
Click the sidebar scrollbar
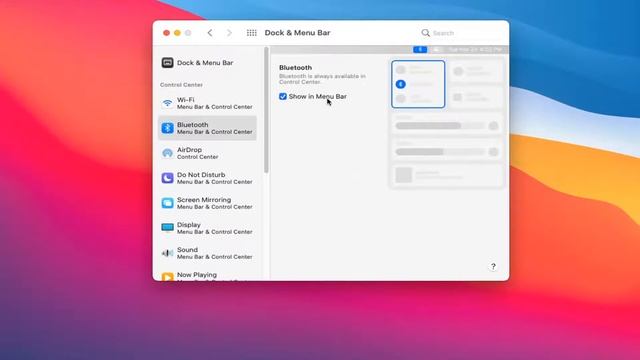266,110
